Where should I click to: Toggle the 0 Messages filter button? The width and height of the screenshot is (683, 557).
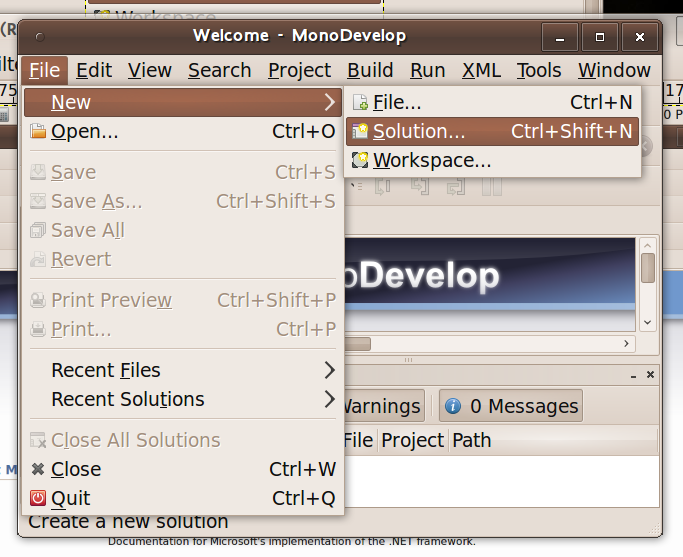click(511, 406)
